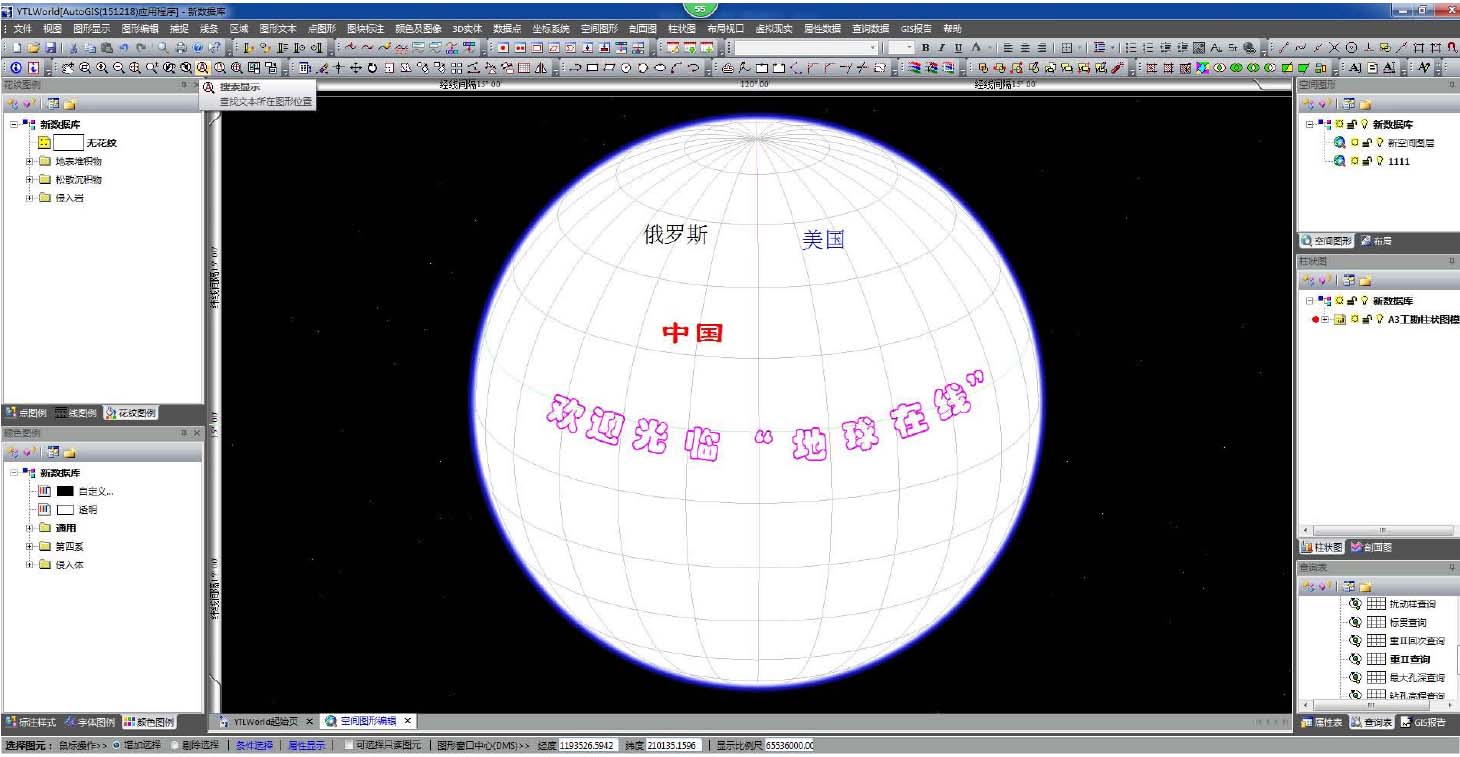Click the pan hand tool icon
The width and height of the screenshot is (1460, 757).
click(x=67, y=67)
